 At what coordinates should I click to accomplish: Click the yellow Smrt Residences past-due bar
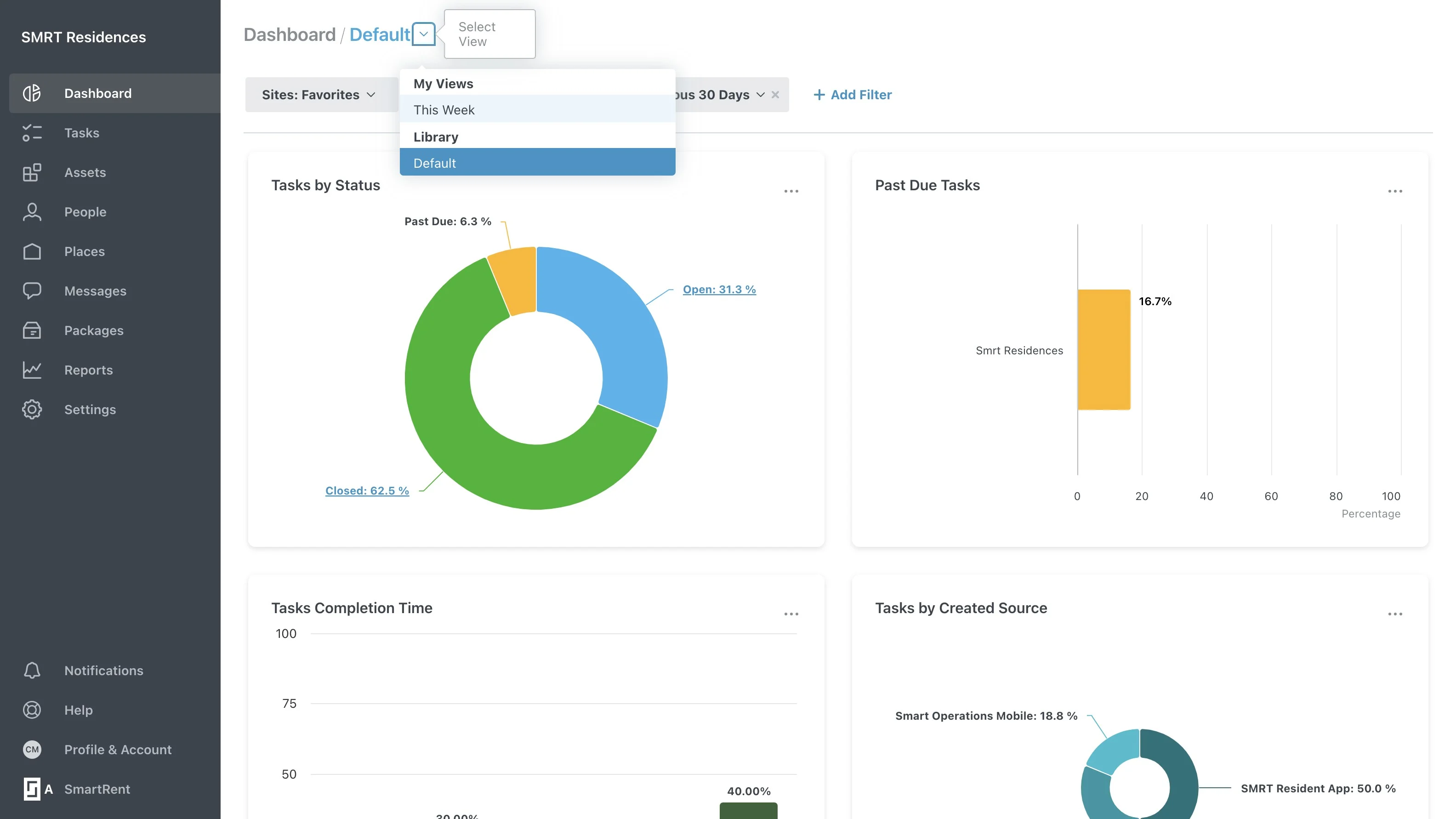coord(1104,349)
